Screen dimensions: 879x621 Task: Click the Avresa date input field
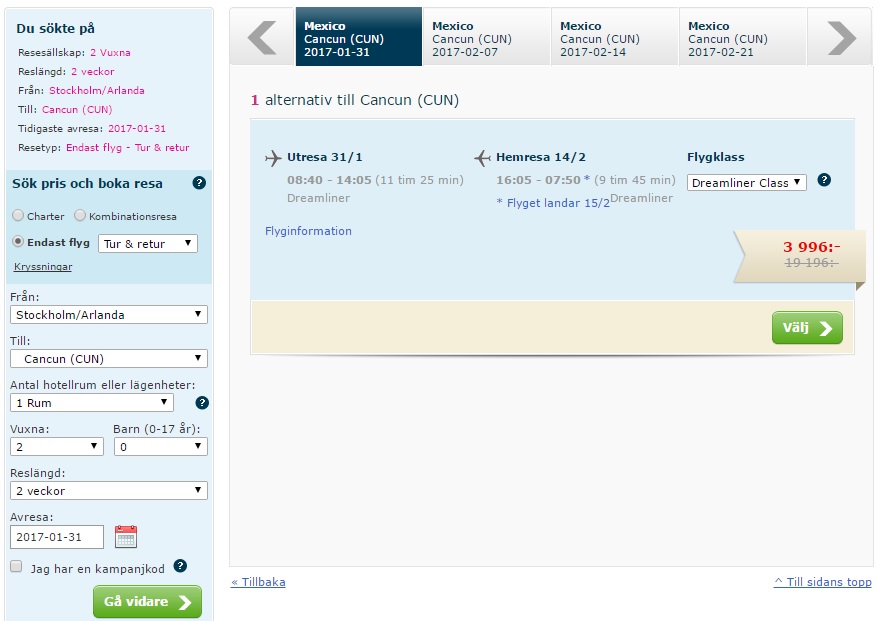57,537
